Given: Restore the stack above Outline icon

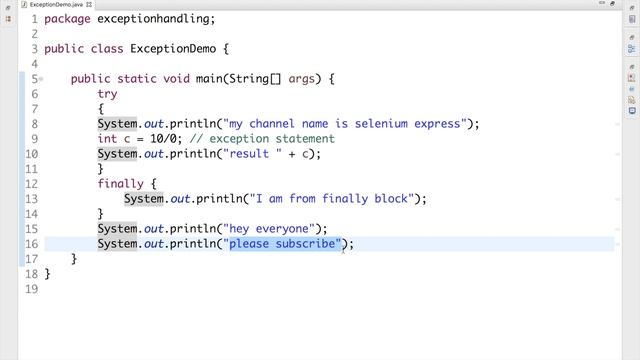Looking at the screenshot, I should tap(632, 37).
